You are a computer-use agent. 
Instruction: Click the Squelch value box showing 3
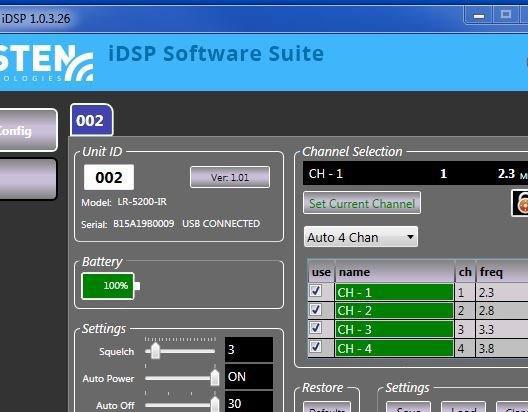[x=249, y=350]
